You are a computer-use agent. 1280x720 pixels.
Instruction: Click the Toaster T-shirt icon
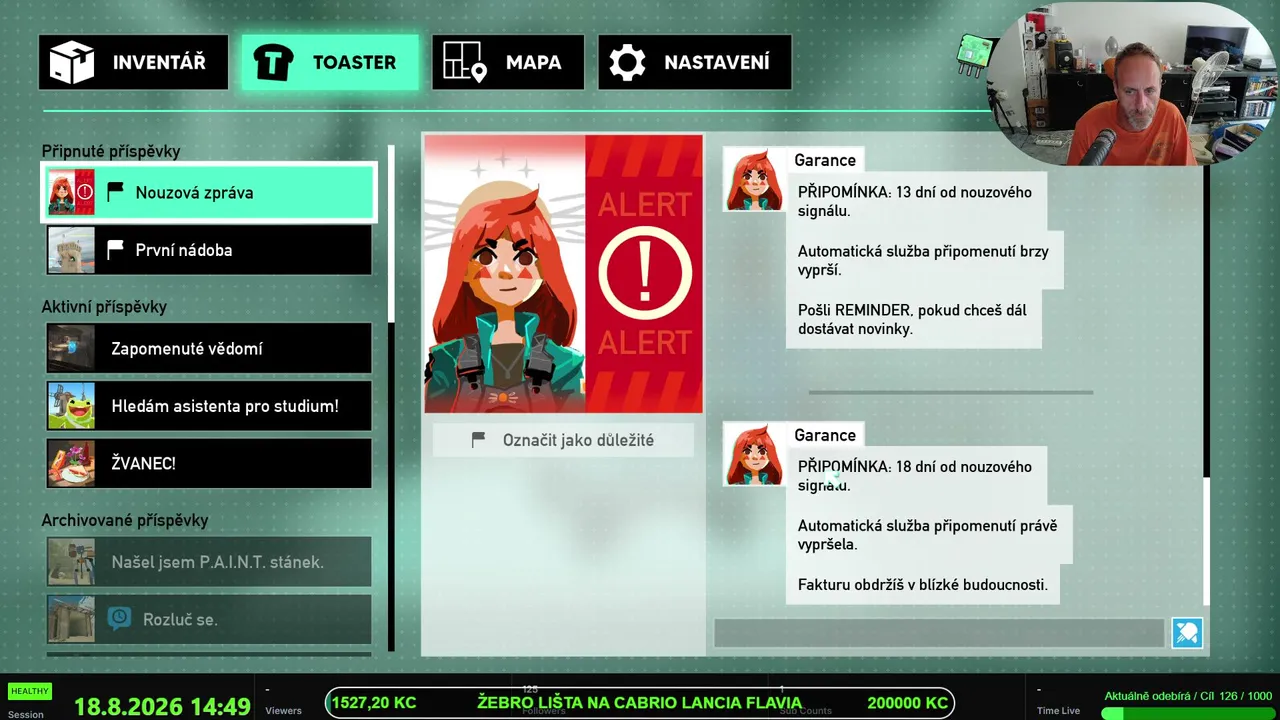coord(273,62)
